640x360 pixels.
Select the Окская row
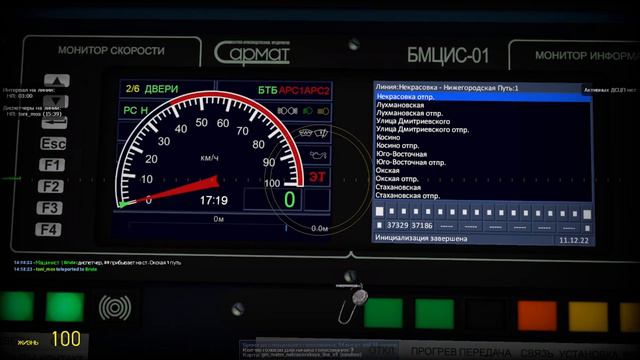point(483,171)
